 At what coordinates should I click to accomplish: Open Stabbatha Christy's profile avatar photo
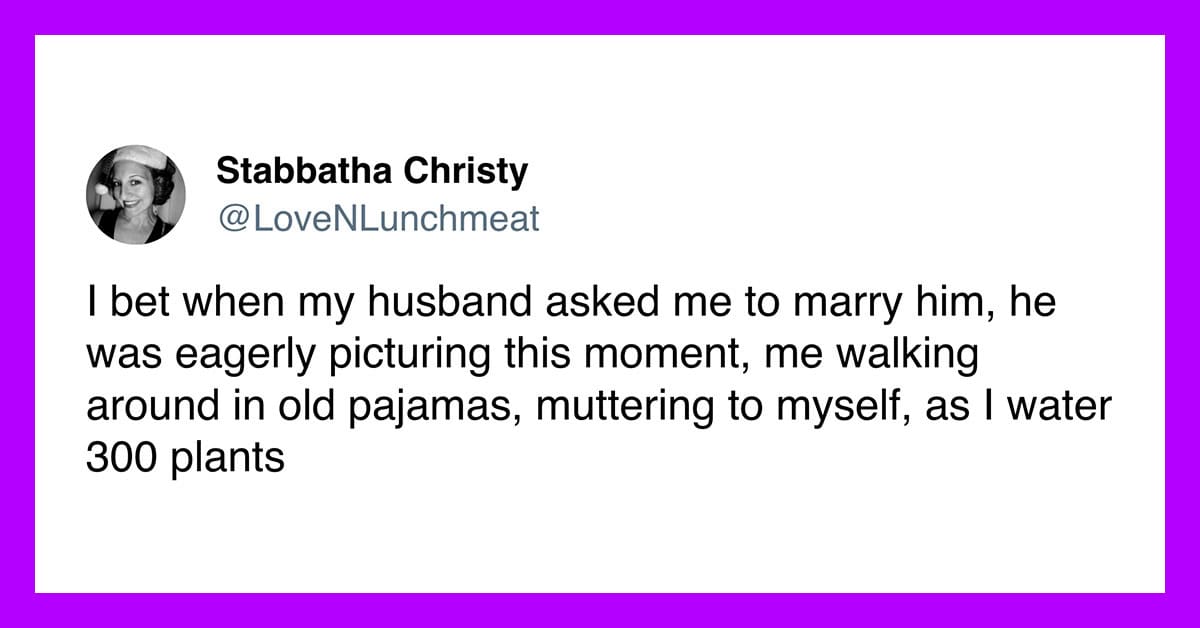[x=136, y=194]
